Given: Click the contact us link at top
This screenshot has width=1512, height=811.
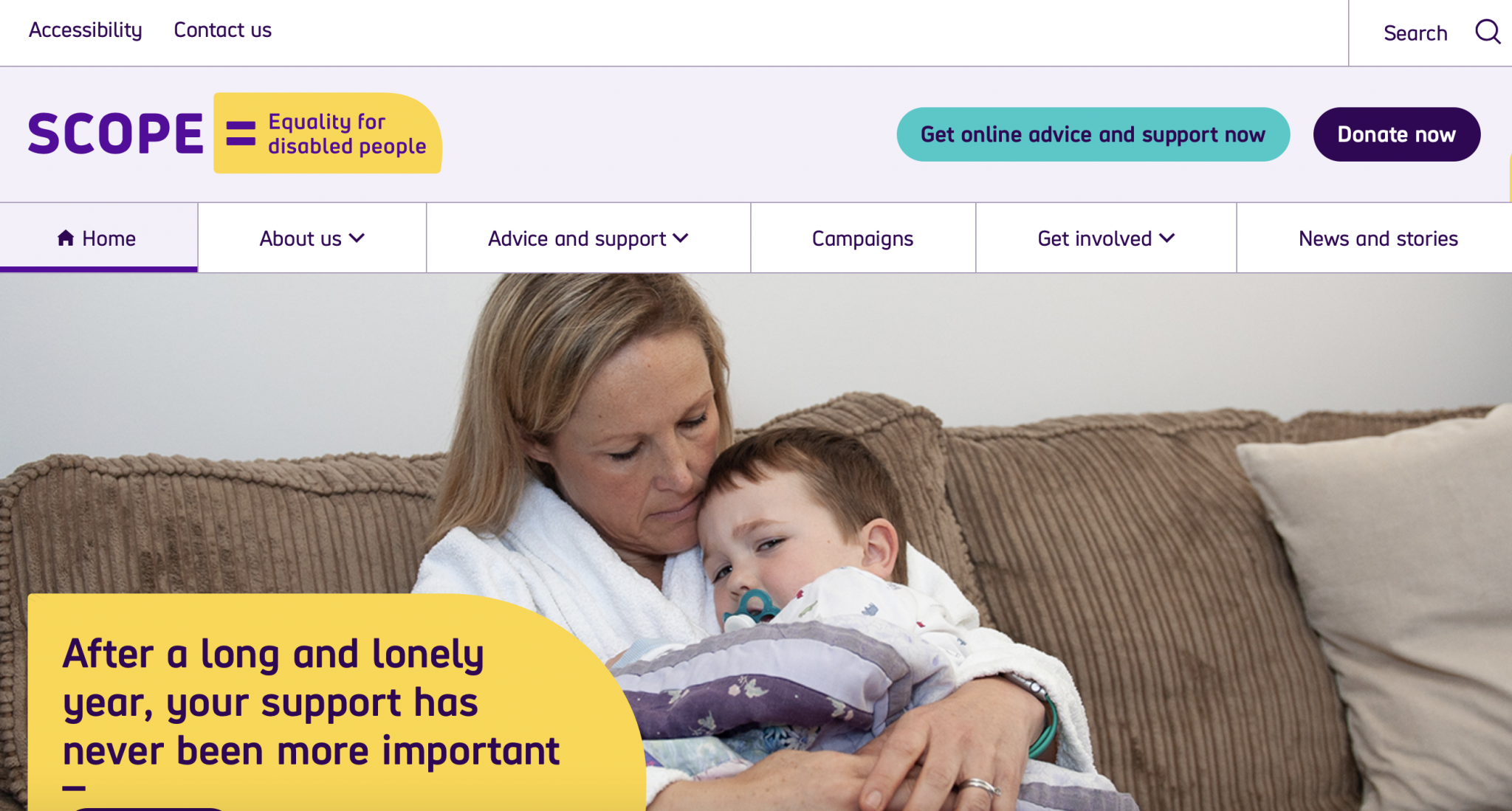Looking at the screenshot, I should pyautogui.click(x=222, y=30).
